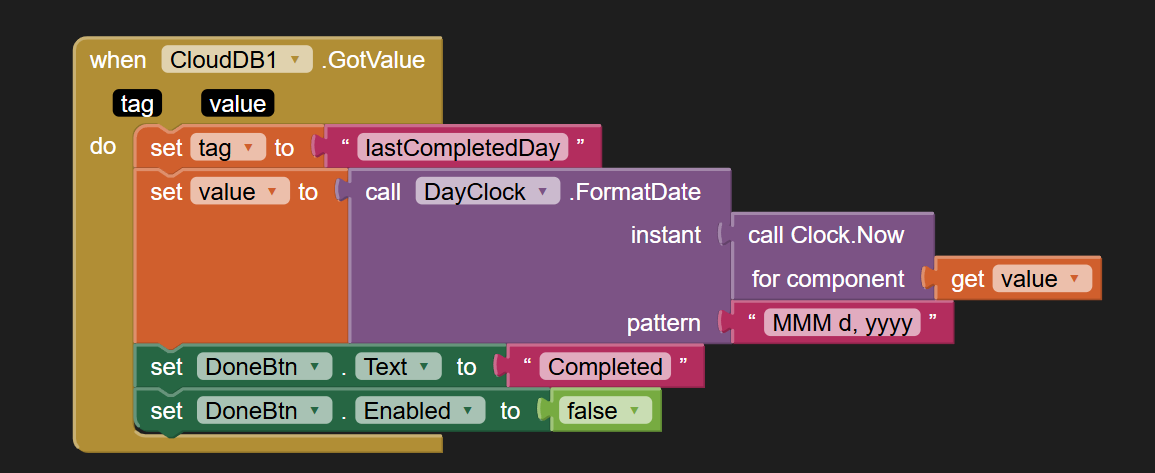
Task: Click the lastCompletedDay text string field
Action: click(x=462, y=148)
